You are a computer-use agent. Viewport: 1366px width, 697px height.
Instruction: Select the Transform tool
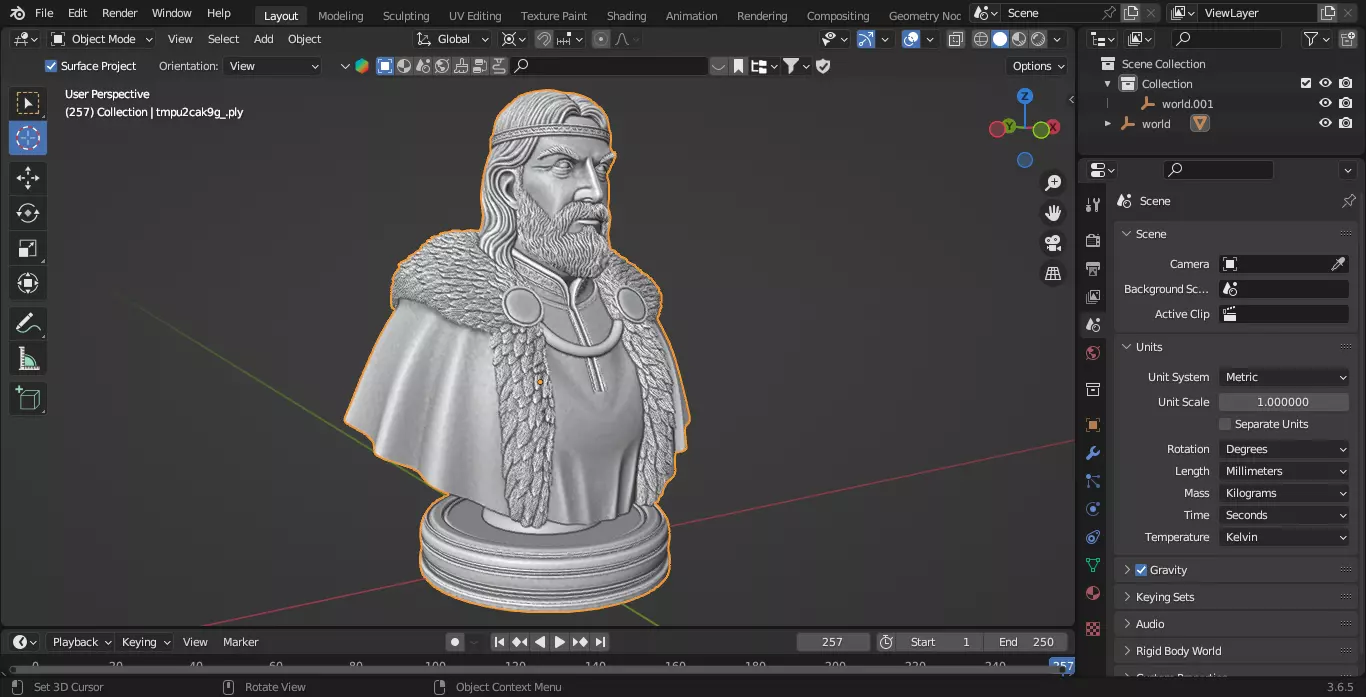28,283
